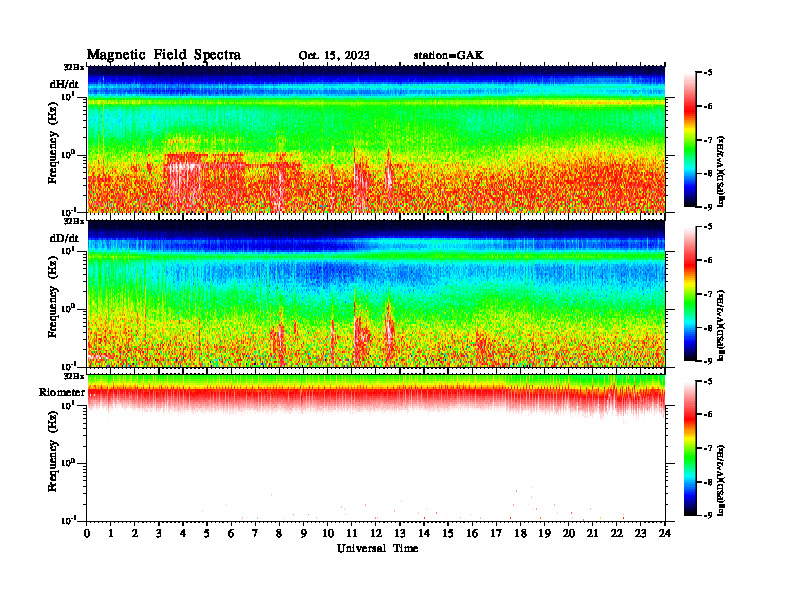Click the "-9" value on Riometer color scale
Image resolution: width=792 pixels, height=612 pixels.
point(708,515)
